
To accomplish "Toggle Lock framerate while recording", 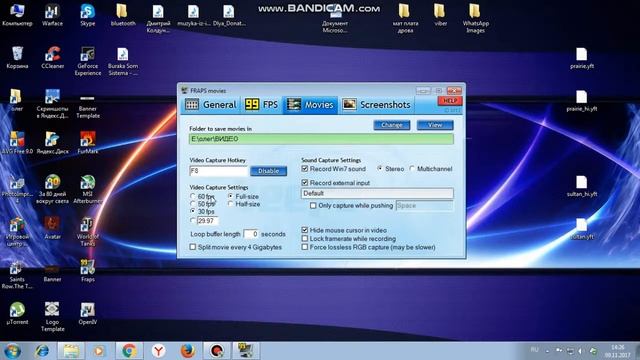I will click(304, 238).
